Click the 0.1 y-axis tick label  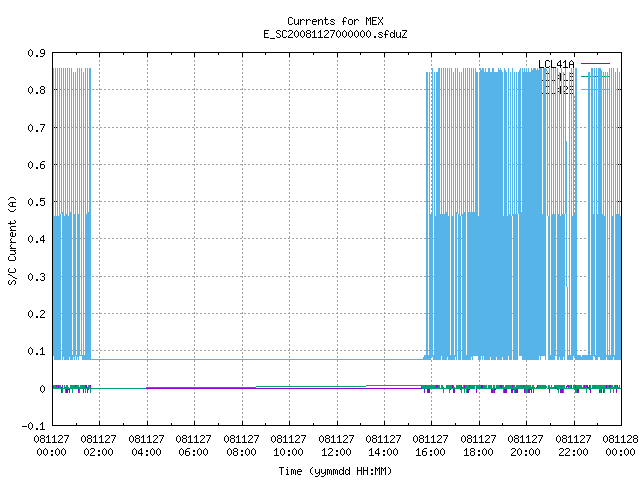point(37,351)
